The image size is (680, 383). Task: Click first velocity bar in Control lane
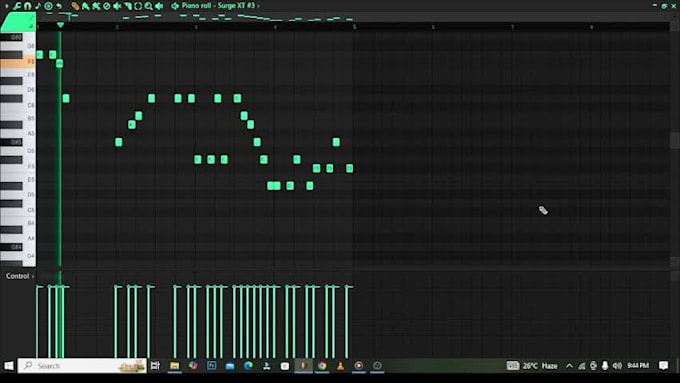[x=38, y=321]
